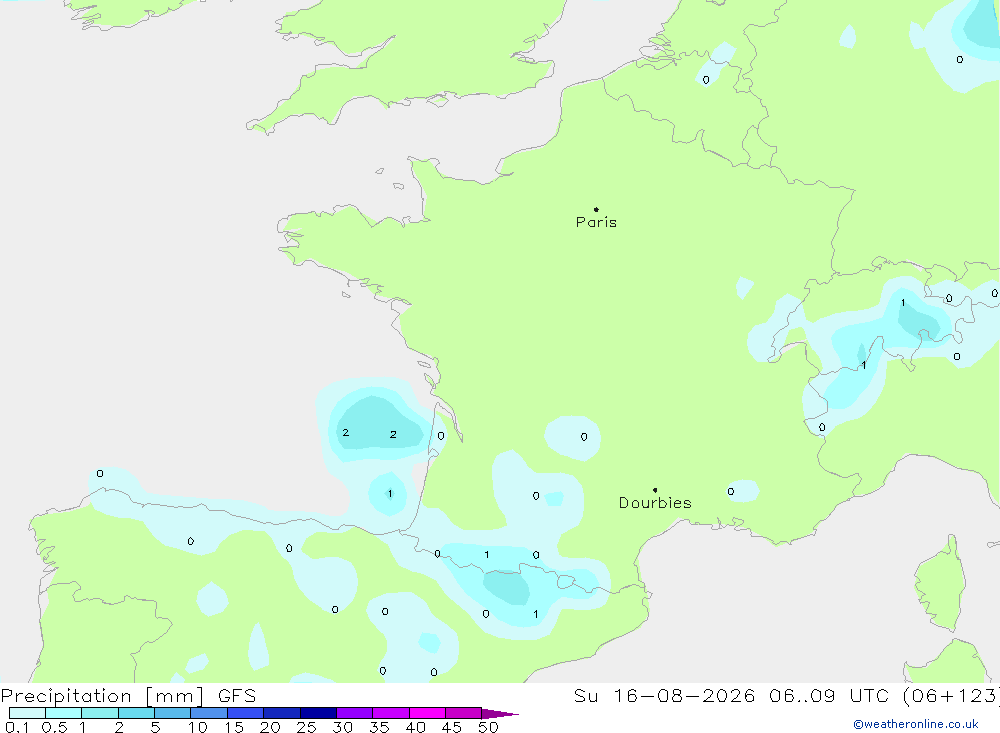Pick the 1–2 mm legend color box
1000x733 pixels.
(x=99, y=713)
